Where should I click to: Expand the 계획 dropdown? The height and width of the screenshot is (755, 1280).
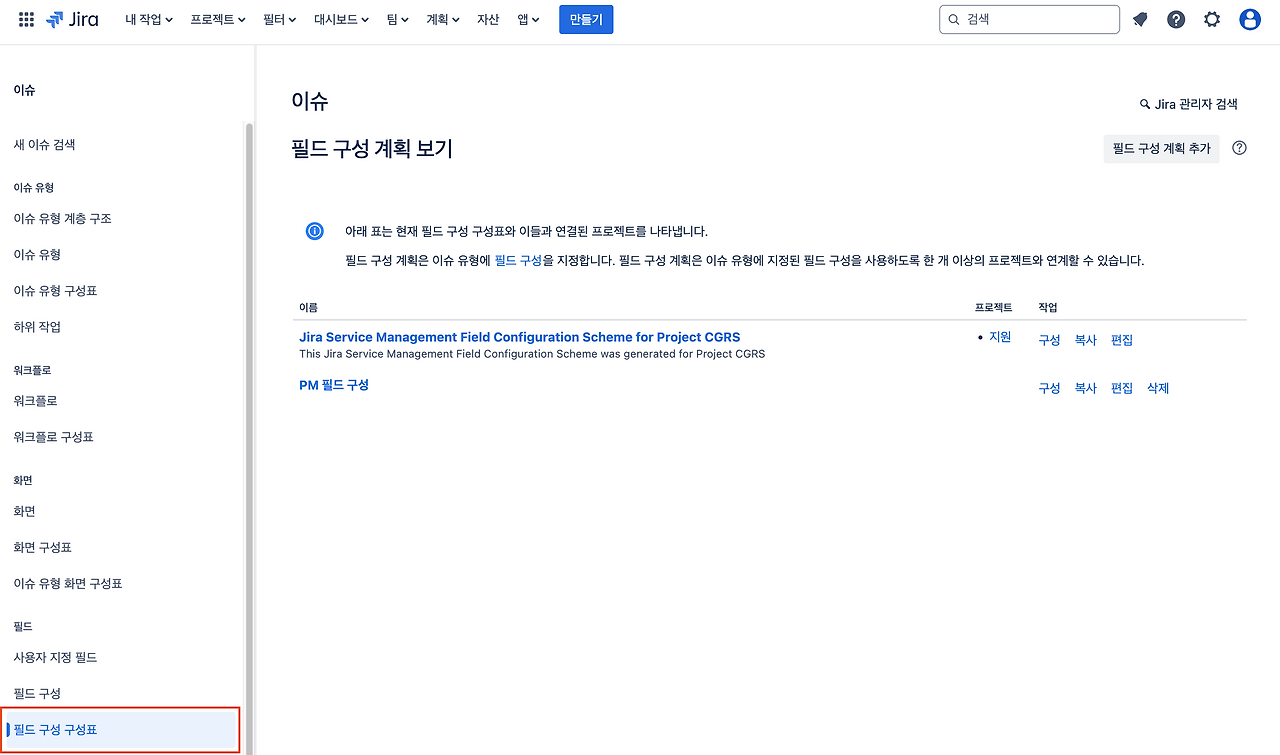click(x=442, y=19)
